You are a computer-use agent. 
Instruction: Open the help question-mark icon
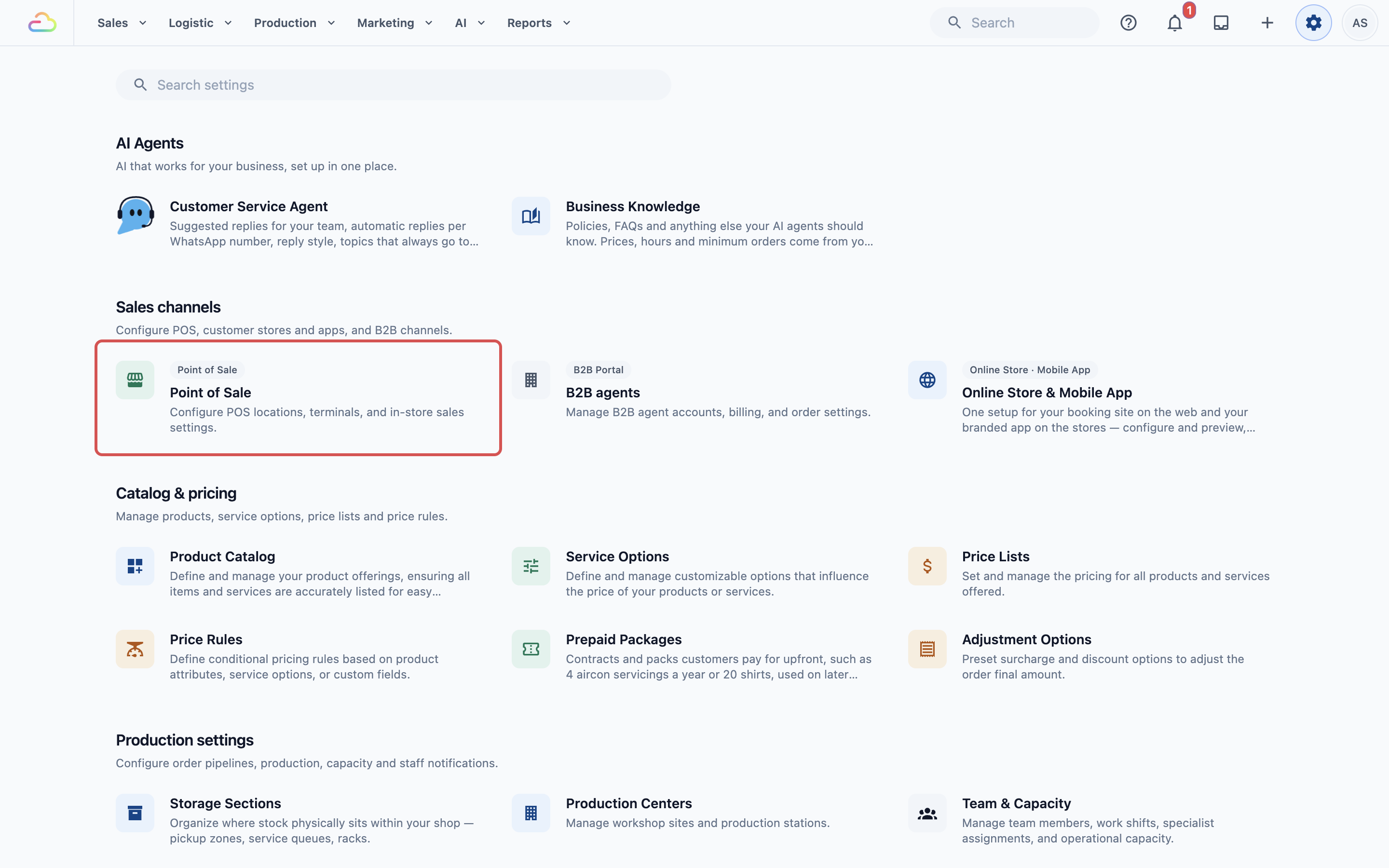coord(1129,23)
